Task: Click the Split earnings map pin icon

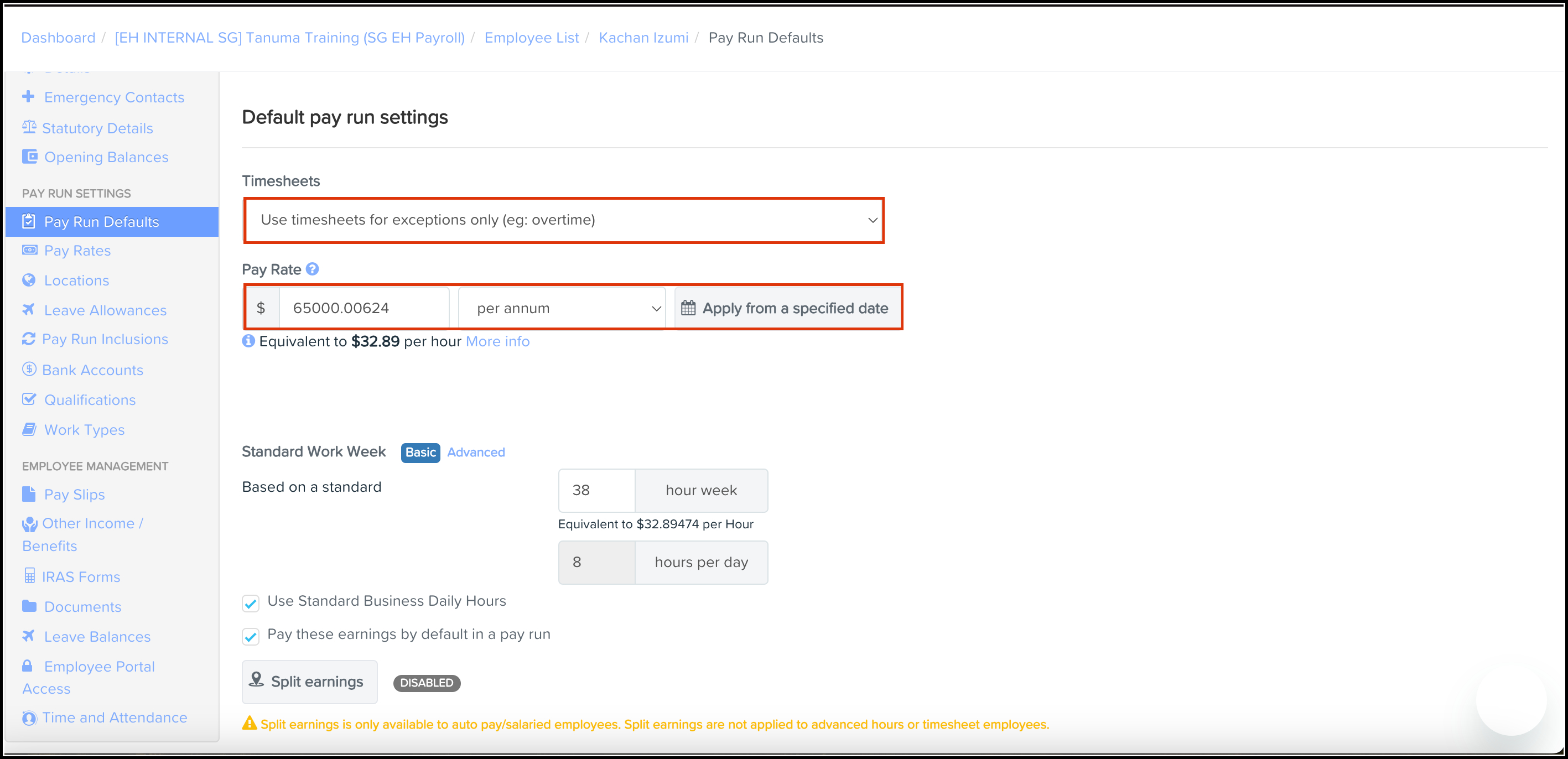Action: click(x=256, y=680)
